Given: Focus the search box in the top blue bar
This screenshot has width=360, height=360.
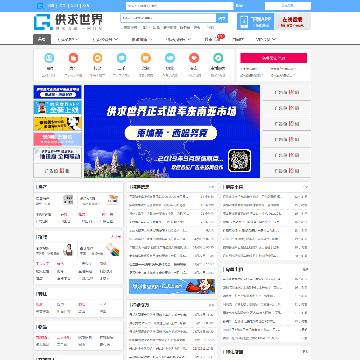Looking at the screenshot, I should 180,6.
